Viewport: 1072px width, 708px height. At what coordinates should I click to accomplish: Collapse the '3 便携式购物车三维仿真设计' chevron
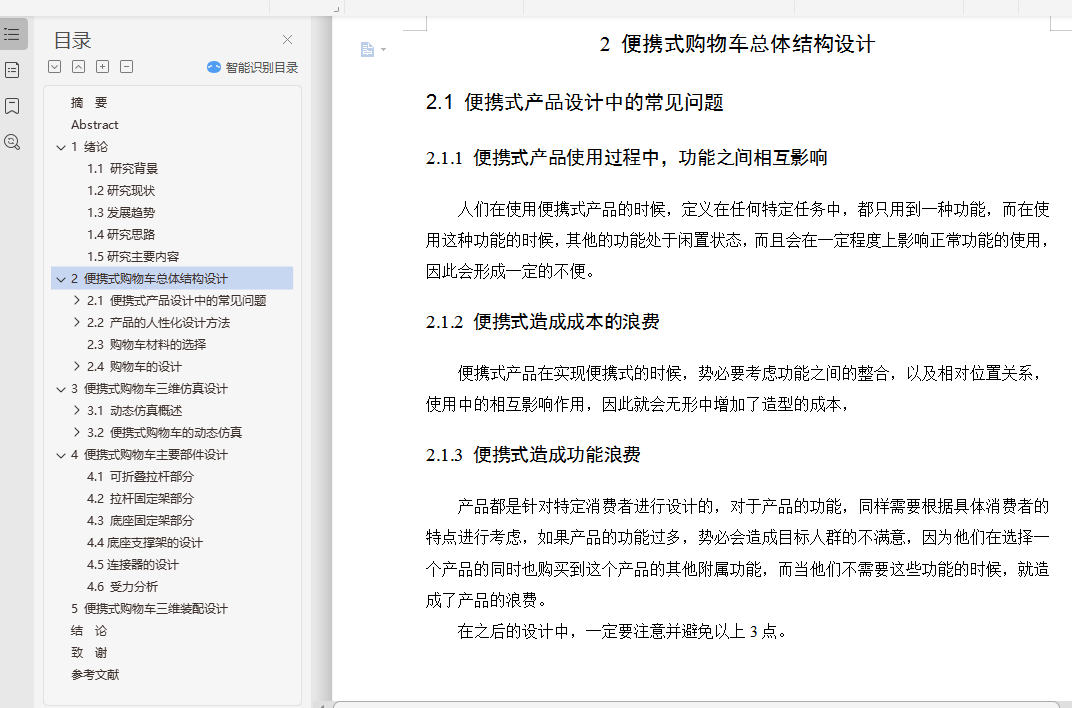coord(61,389)
